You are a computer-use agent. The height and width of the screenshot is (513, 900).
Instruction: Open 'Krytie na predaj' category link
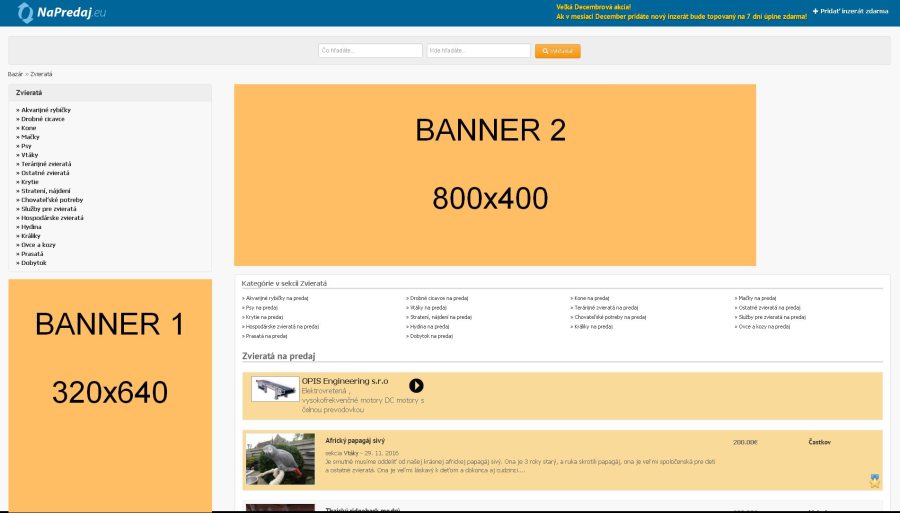click(264, 317)
